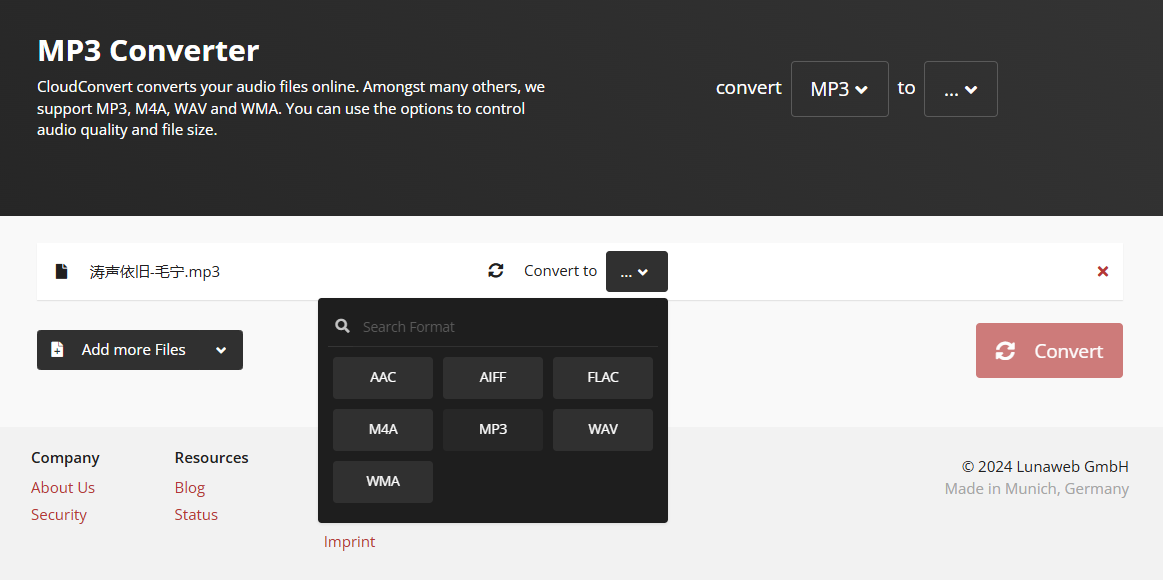
Task: Choose FLAC format
Action: [603, 378]
